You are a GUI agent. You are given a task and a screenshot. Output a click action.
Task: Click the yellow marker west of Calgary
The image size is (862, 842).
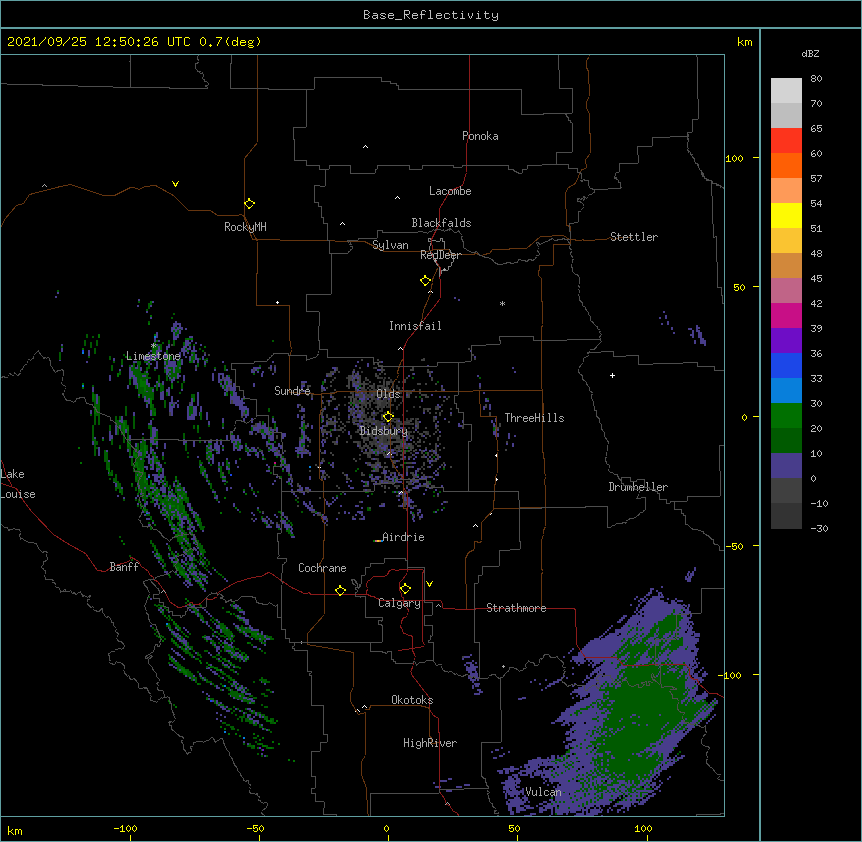[x=340, y=590]
